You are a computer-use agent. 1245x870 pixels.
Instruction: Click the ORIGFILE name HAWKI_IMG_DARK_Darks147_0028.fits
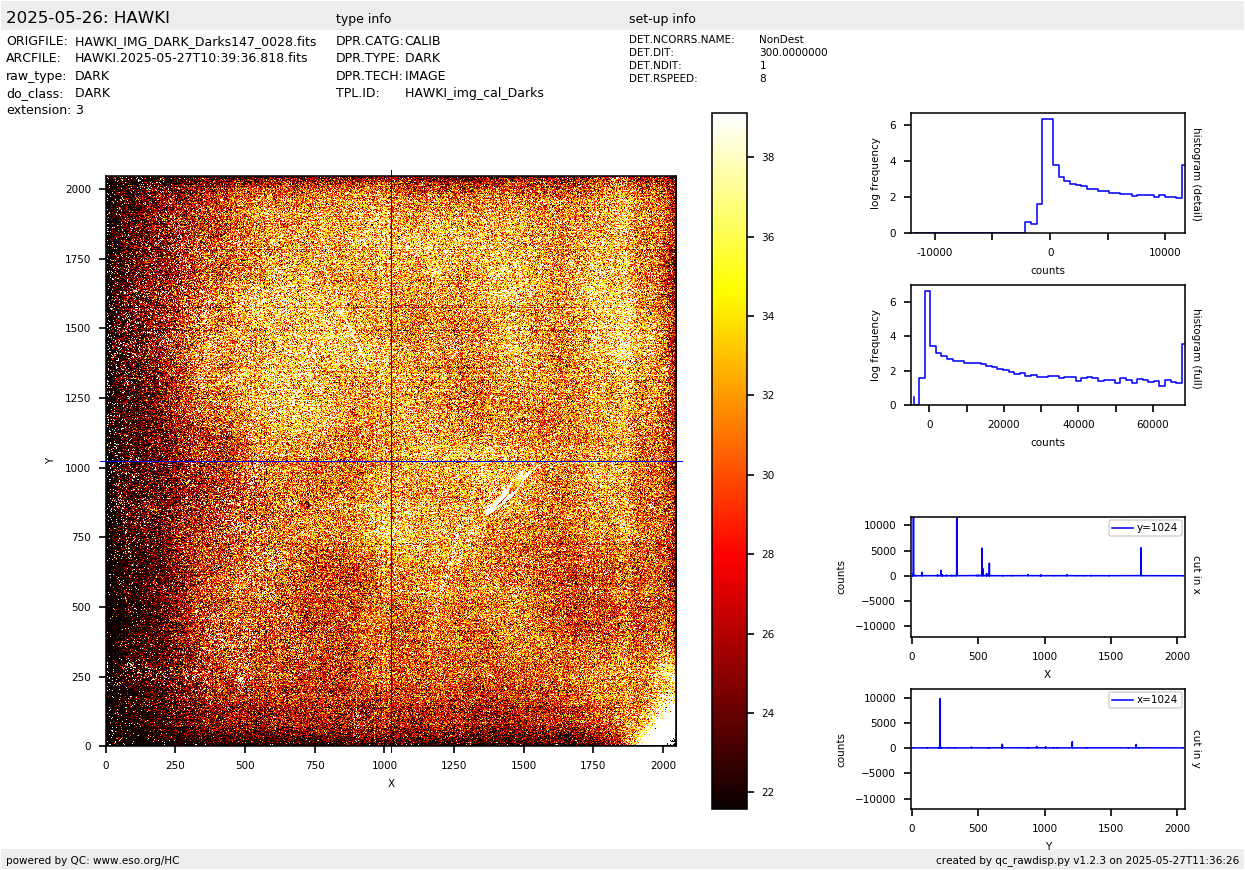tap(195, 42)
